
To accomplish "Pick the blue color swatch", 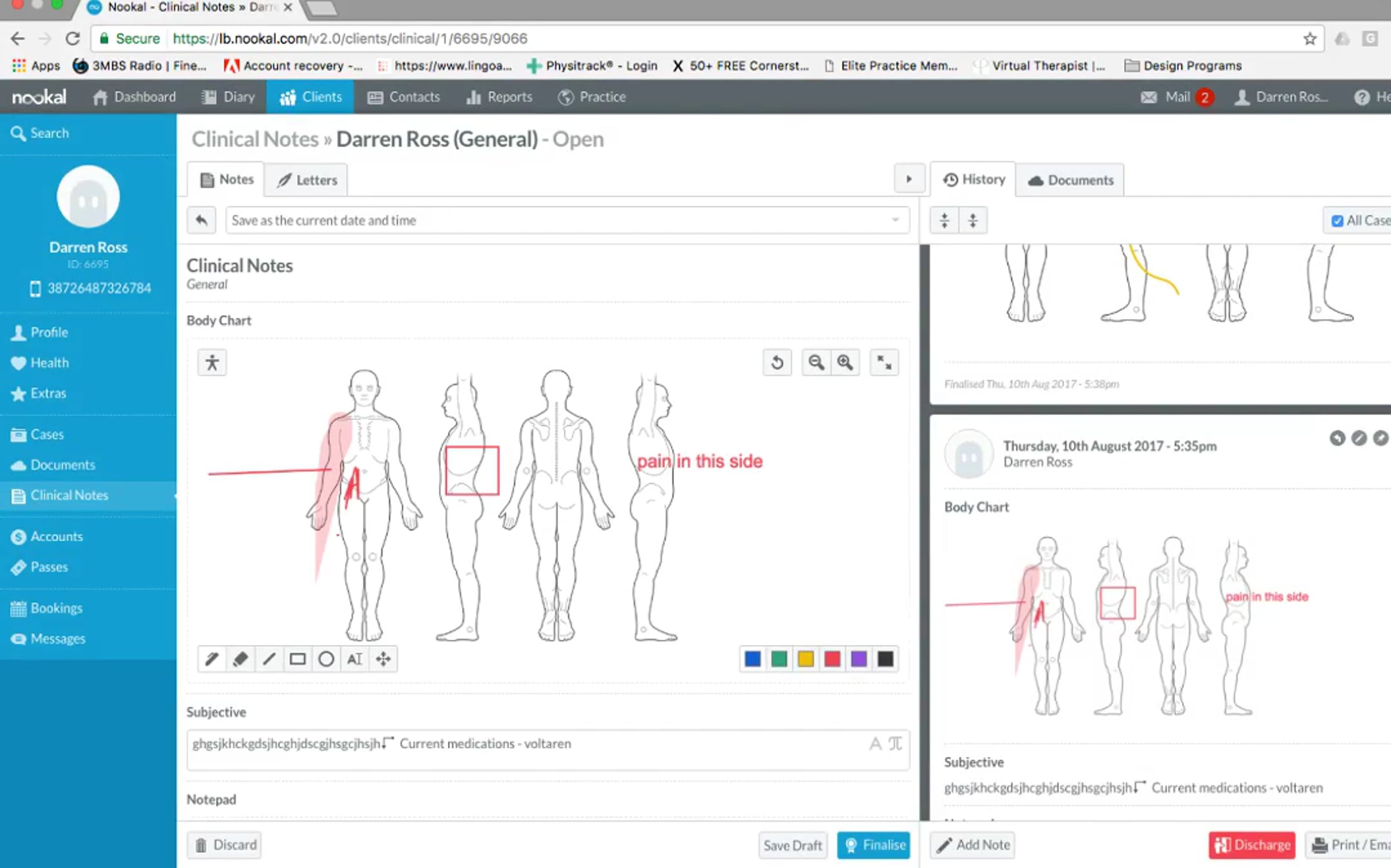I will 752,659.
